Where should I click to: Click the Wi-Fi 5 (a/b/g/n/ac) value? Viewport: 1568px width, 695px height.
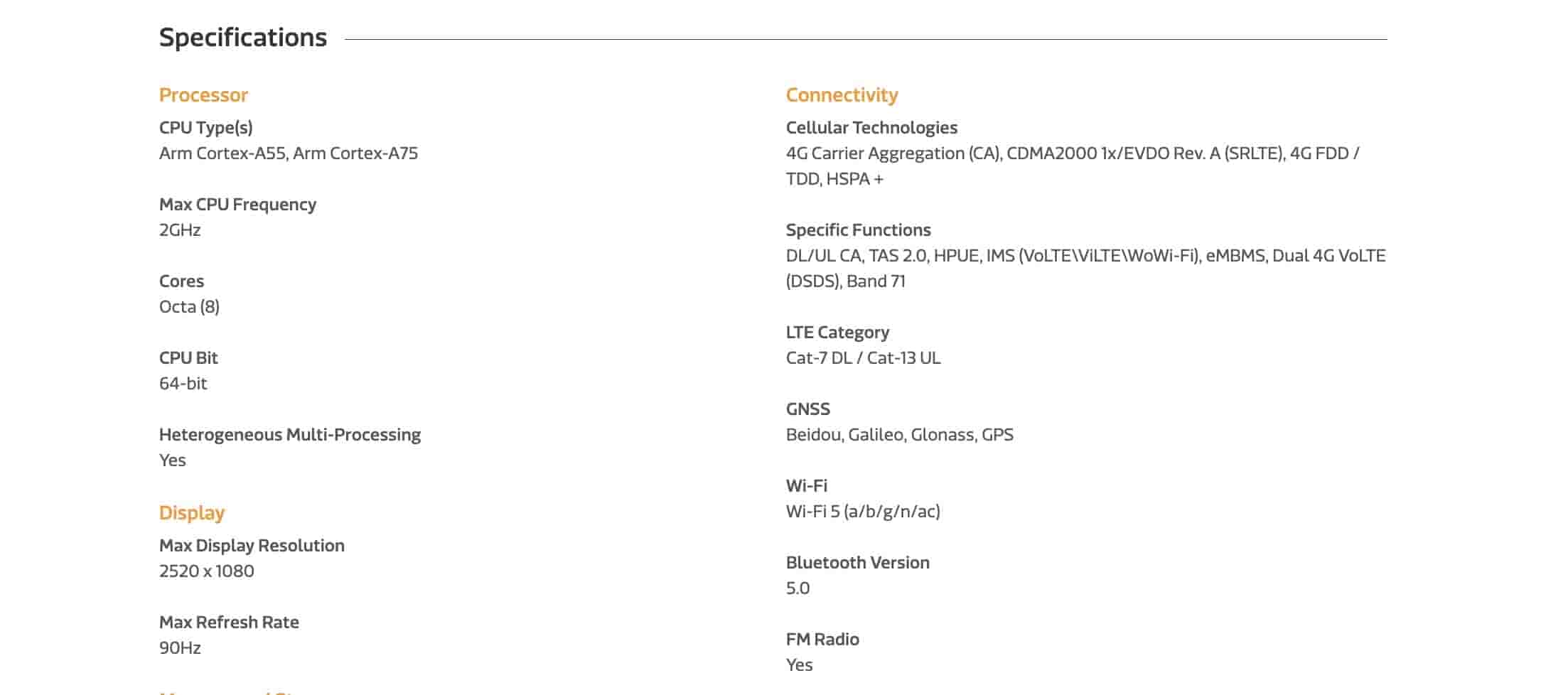(863, 512)
